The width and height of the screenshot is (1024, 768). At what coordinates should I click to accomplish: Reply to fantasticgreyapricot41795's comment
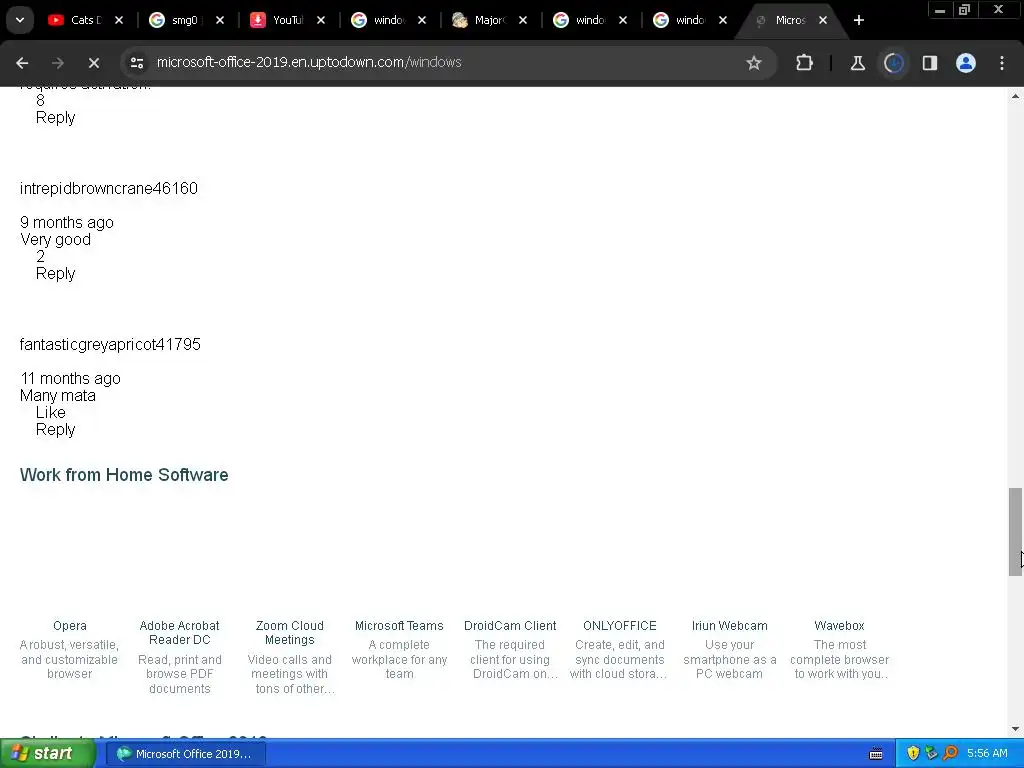[56, 430]
